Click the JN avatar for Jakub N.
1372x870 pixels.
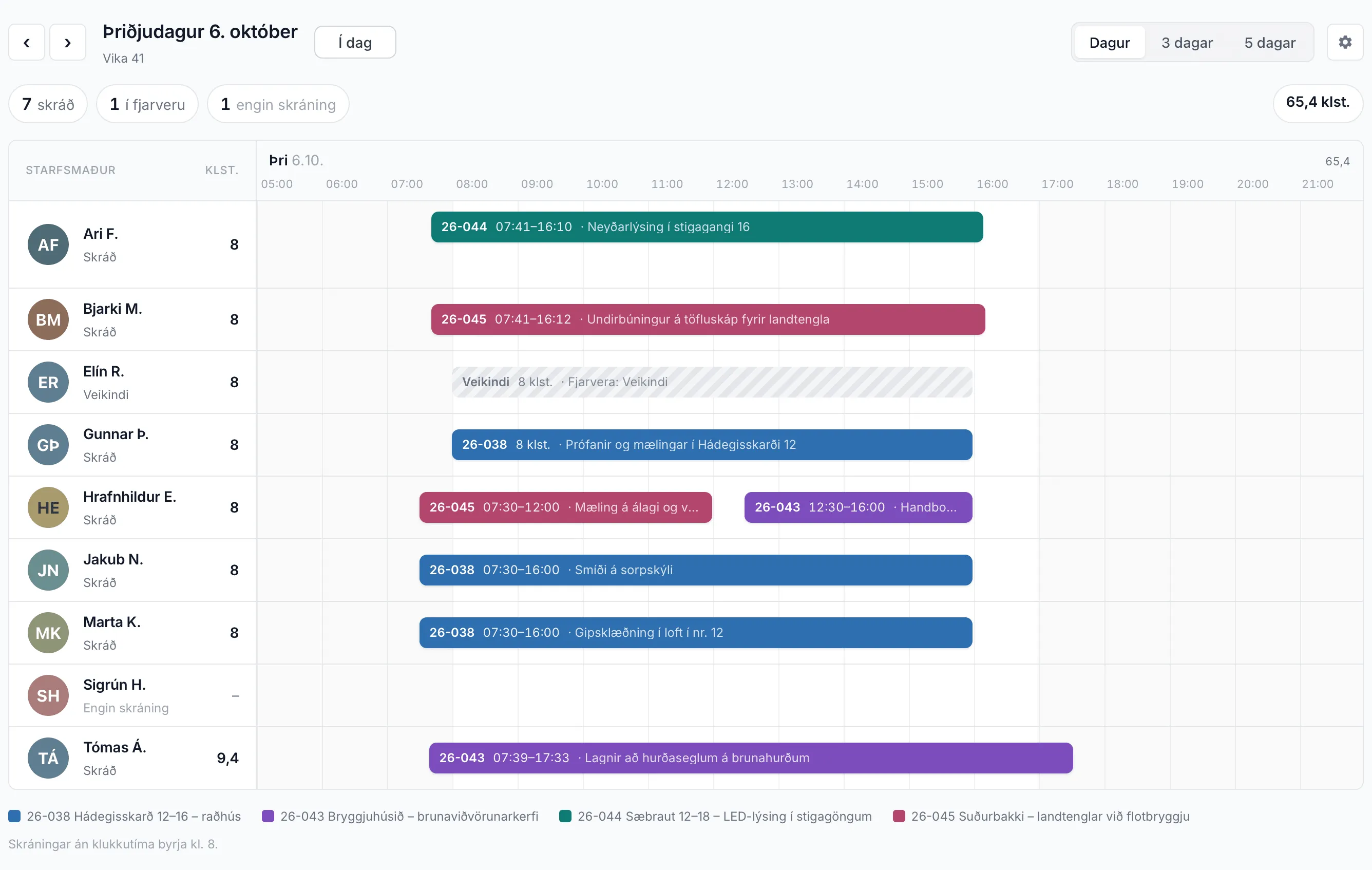click(48, 570)
